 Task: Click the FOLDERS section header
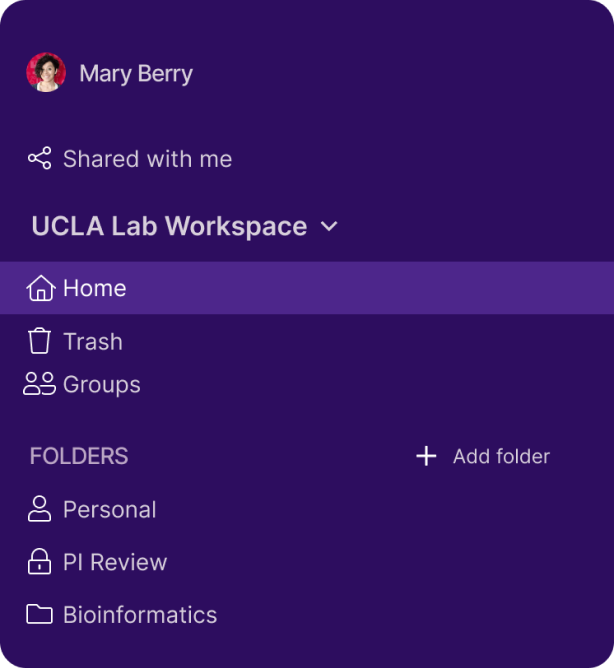(x=79, y=456)
